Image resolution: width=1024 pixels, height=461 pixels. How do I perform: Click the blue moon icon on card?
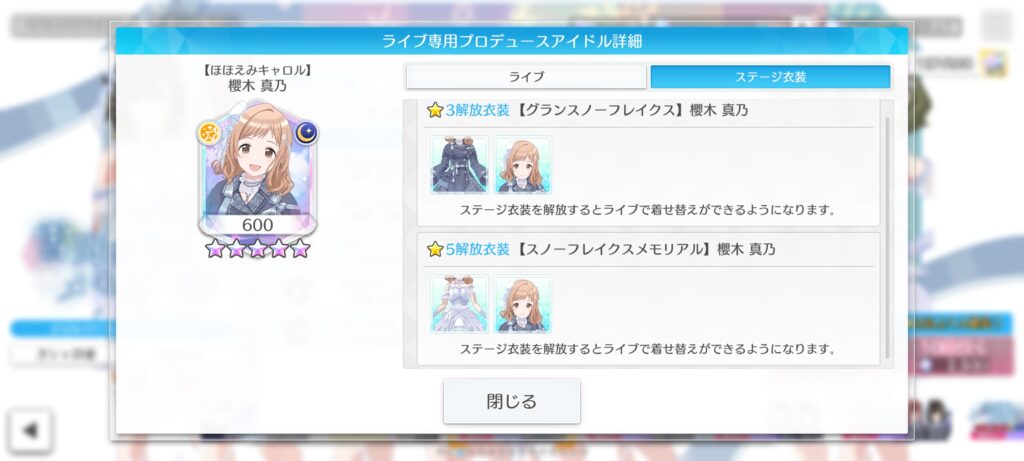pos(306,133)
